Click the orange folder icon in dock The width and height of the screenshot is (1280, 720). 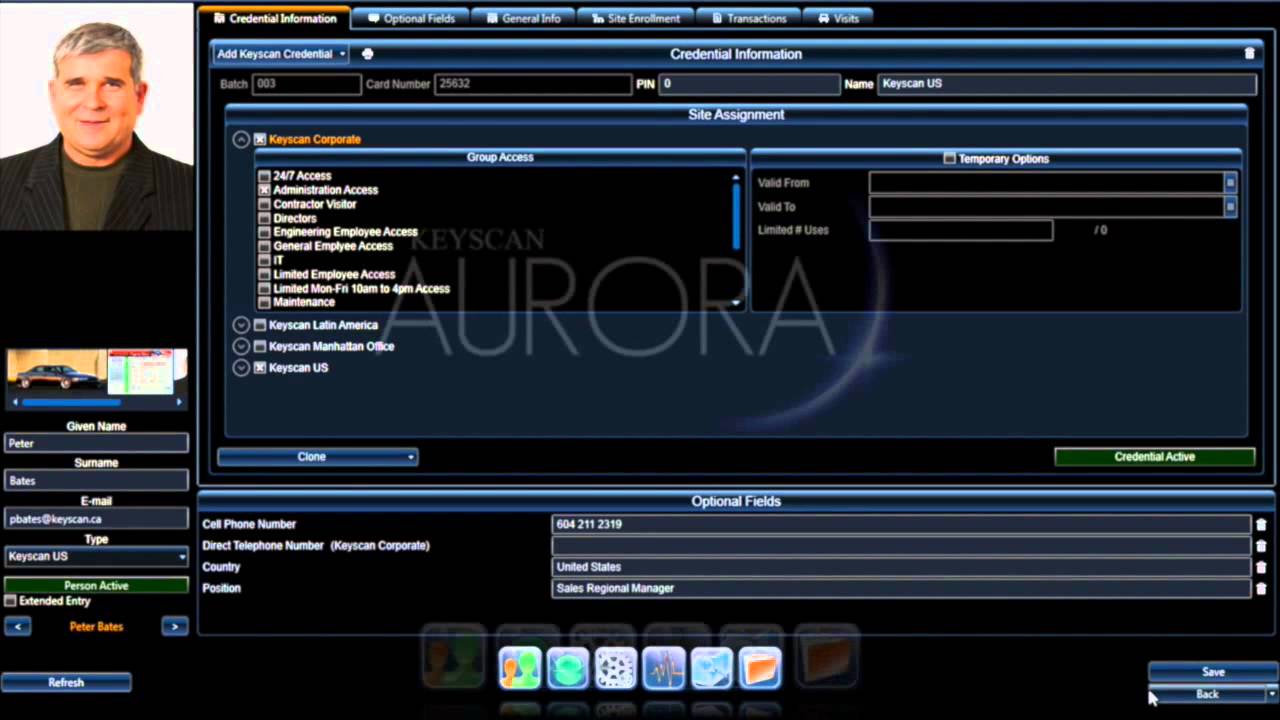coord(760,668)
